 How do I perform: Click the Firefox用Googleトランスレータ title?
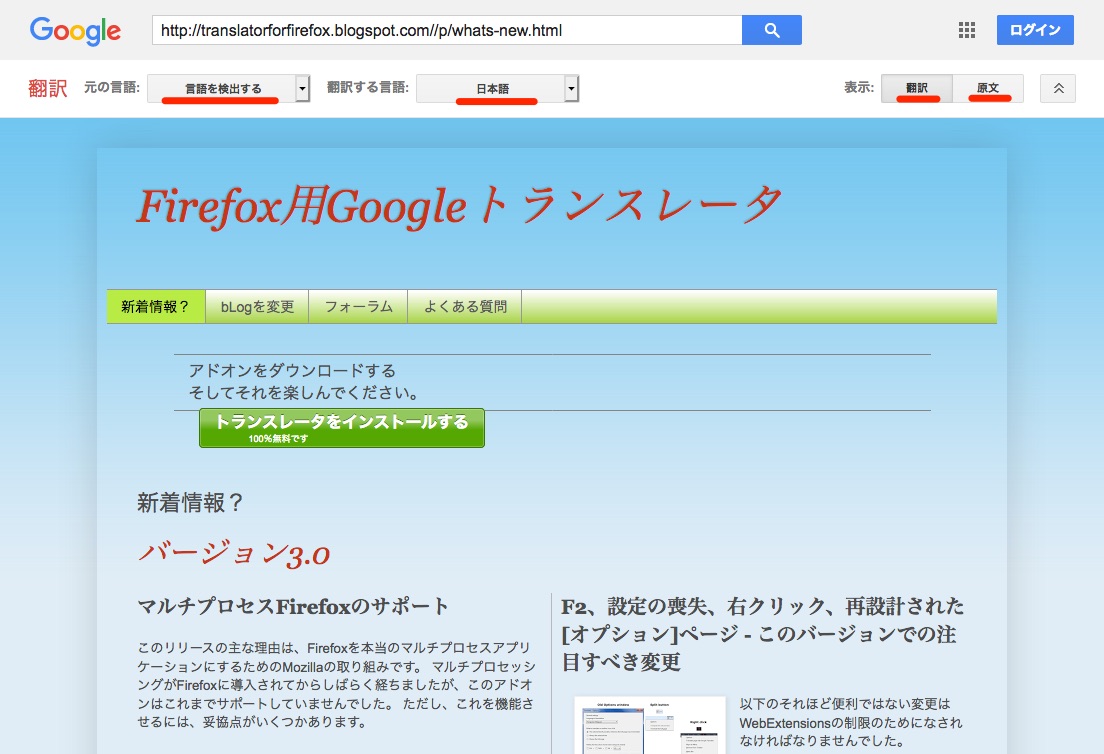click(x=458, y=207)
